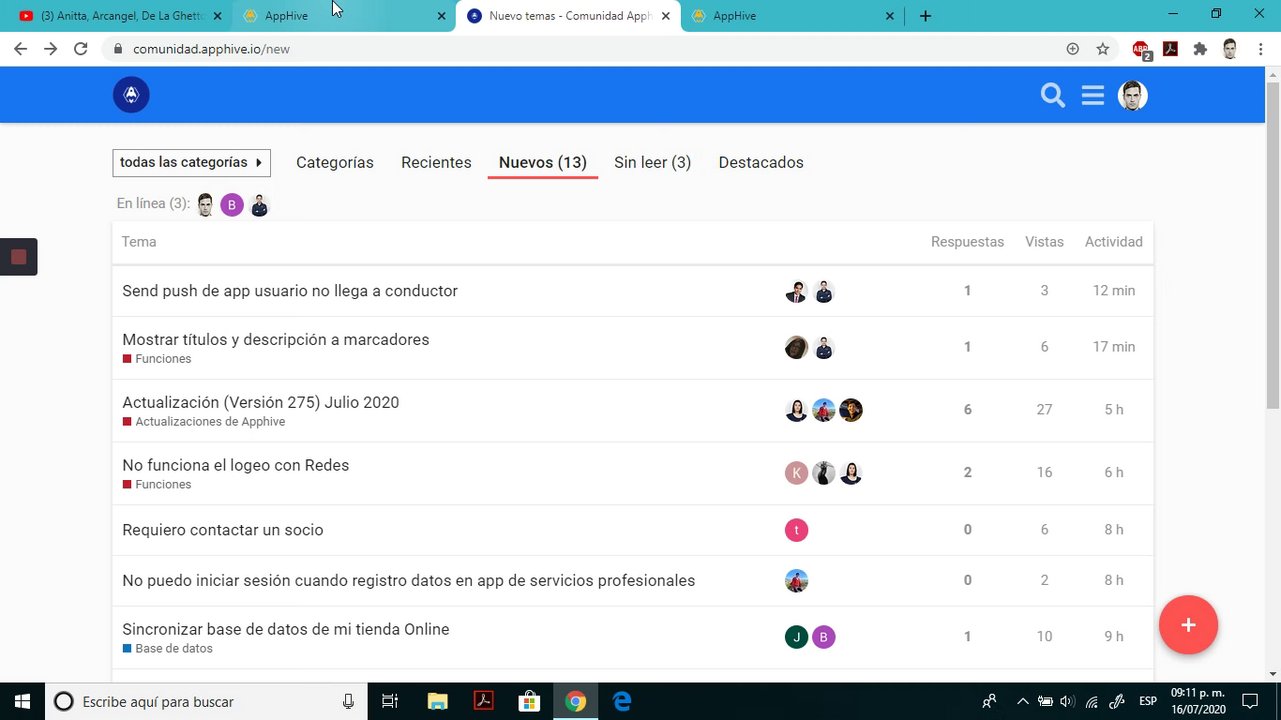Sort topics by Vistas column header
This screenshot has height=720, width=1281.
1044,242
